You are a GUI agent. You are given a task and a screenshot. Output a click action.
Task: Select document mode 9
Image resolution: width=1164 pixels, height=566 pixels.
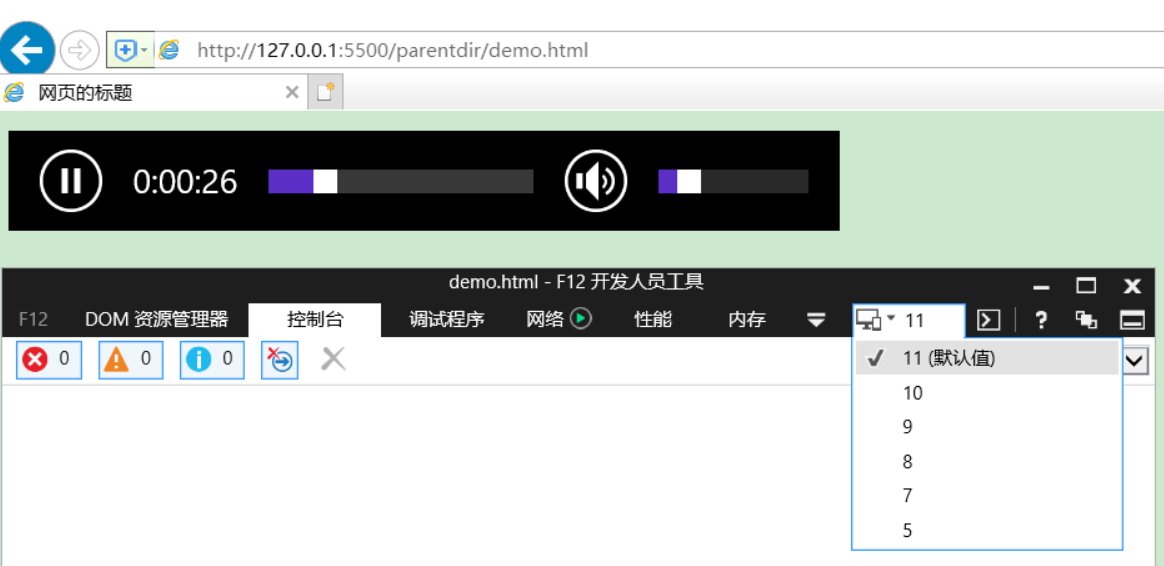point(987,427)
